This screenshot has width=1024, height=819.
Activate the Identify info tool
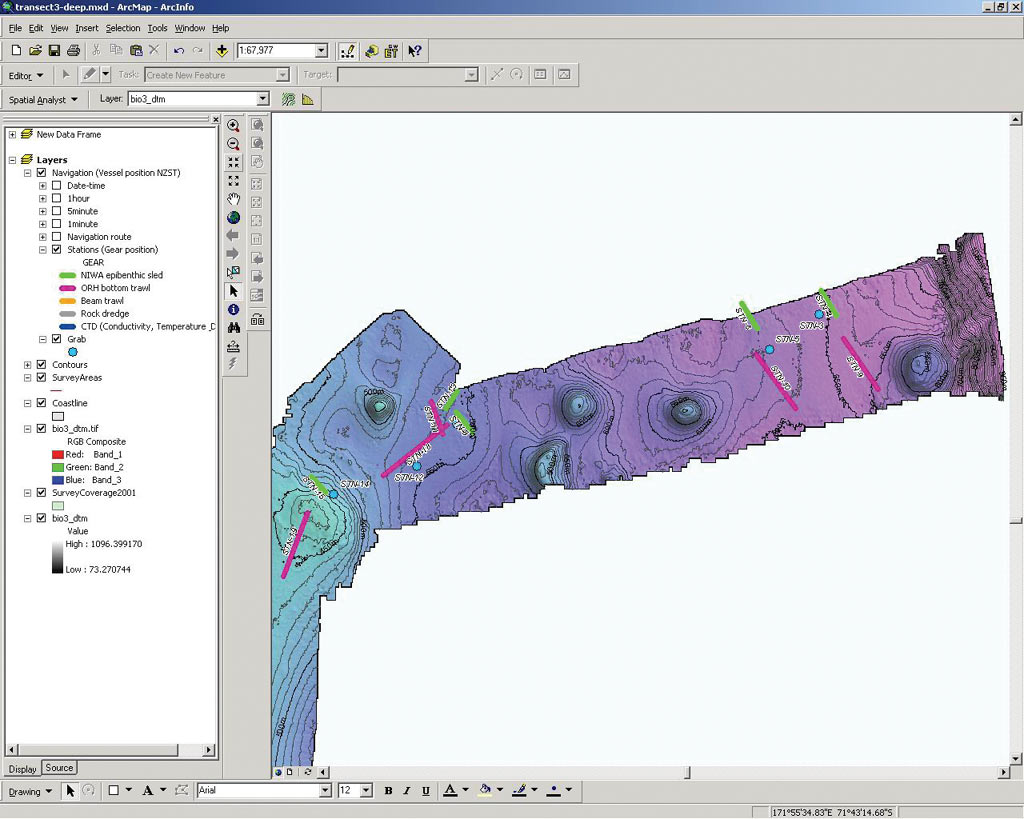233,309
